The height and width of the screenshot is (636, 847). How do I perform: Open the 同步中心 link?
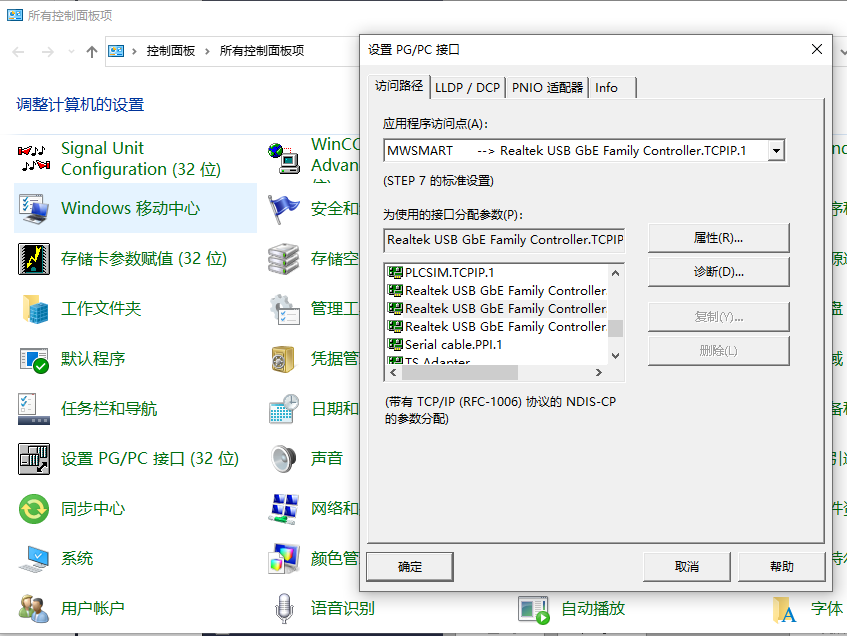pyautogui.click(x=93, y=509)
